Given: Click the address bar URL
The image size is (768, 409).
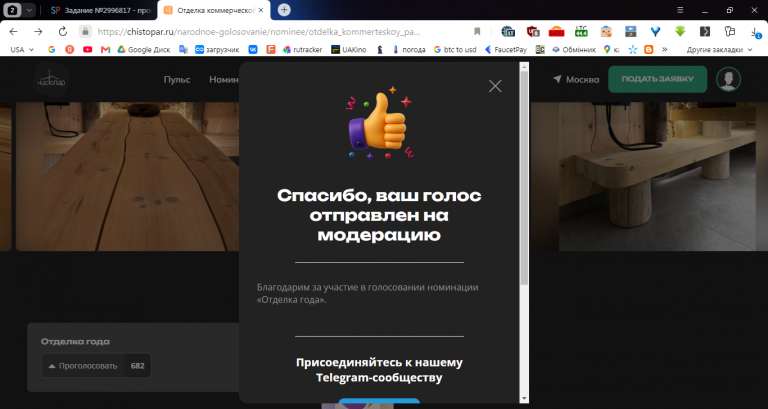Looking at the screenshot, I should (259, 32).
